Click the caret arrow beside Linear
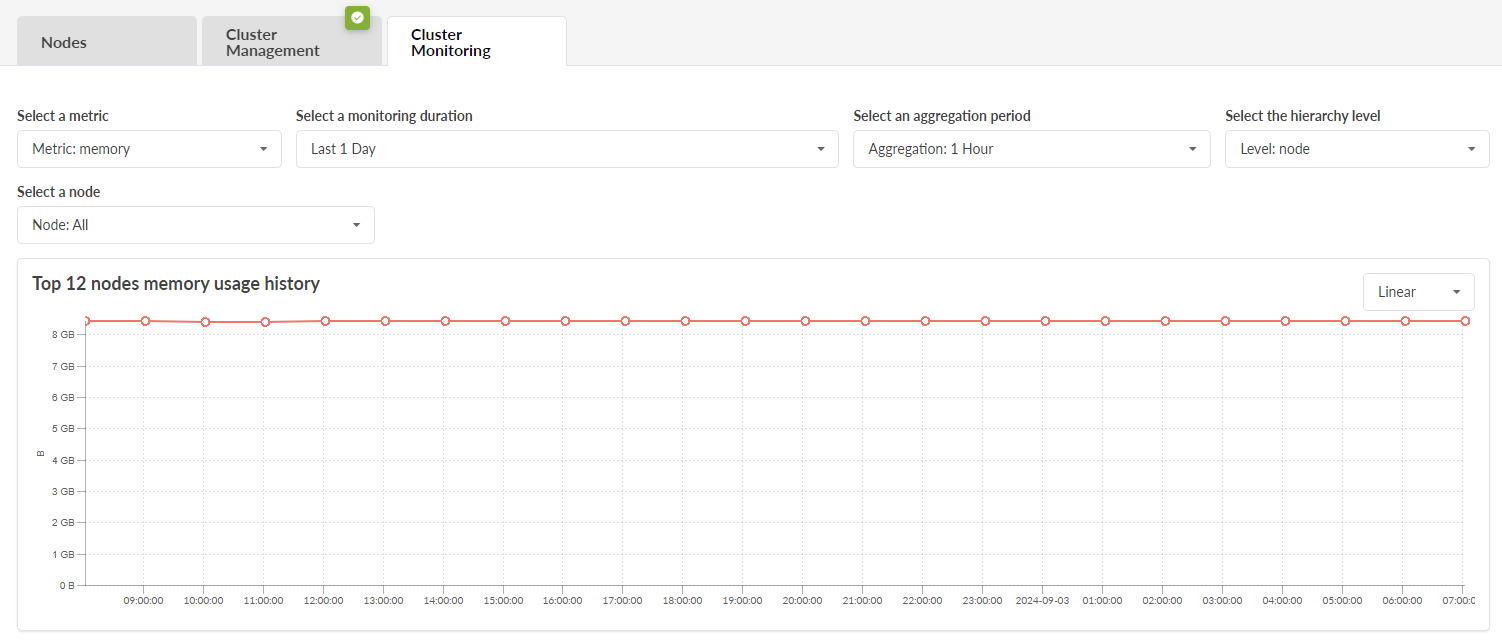This screenshot has width=1502, height=641. tap(1456, 292)
